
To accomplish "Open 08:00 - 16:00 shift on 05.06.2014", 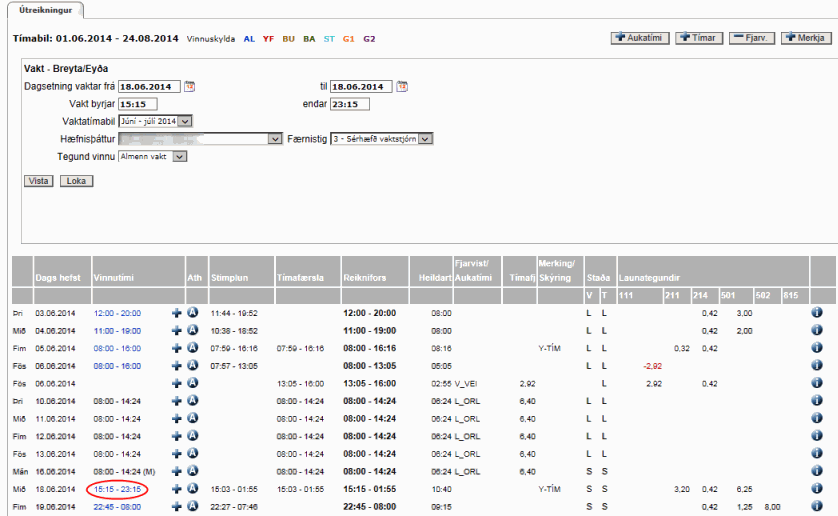I will (x=118, y=349).
